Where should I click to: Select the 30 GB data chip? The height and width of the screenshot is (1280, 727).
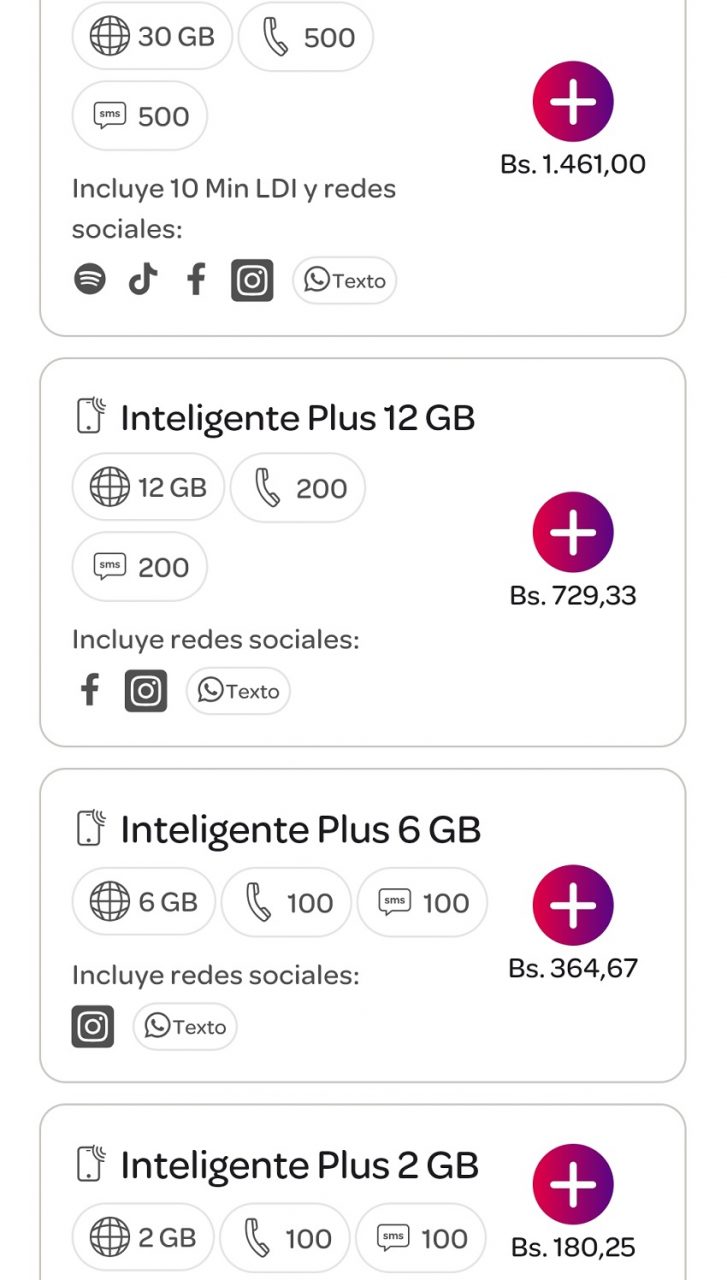point(152,37)
